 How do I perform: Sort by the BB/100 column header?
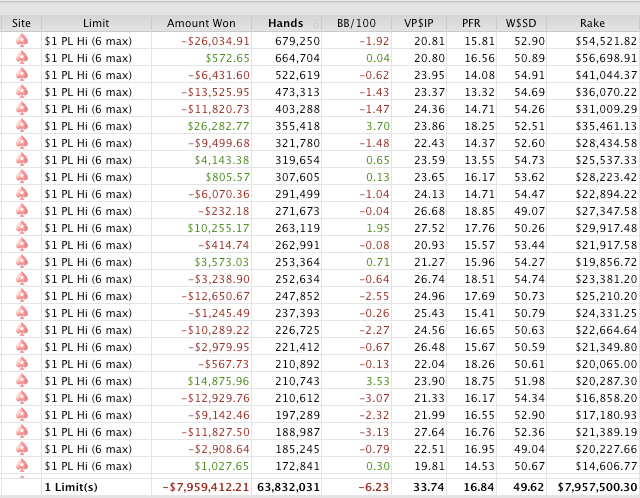(x=359, y=22)
